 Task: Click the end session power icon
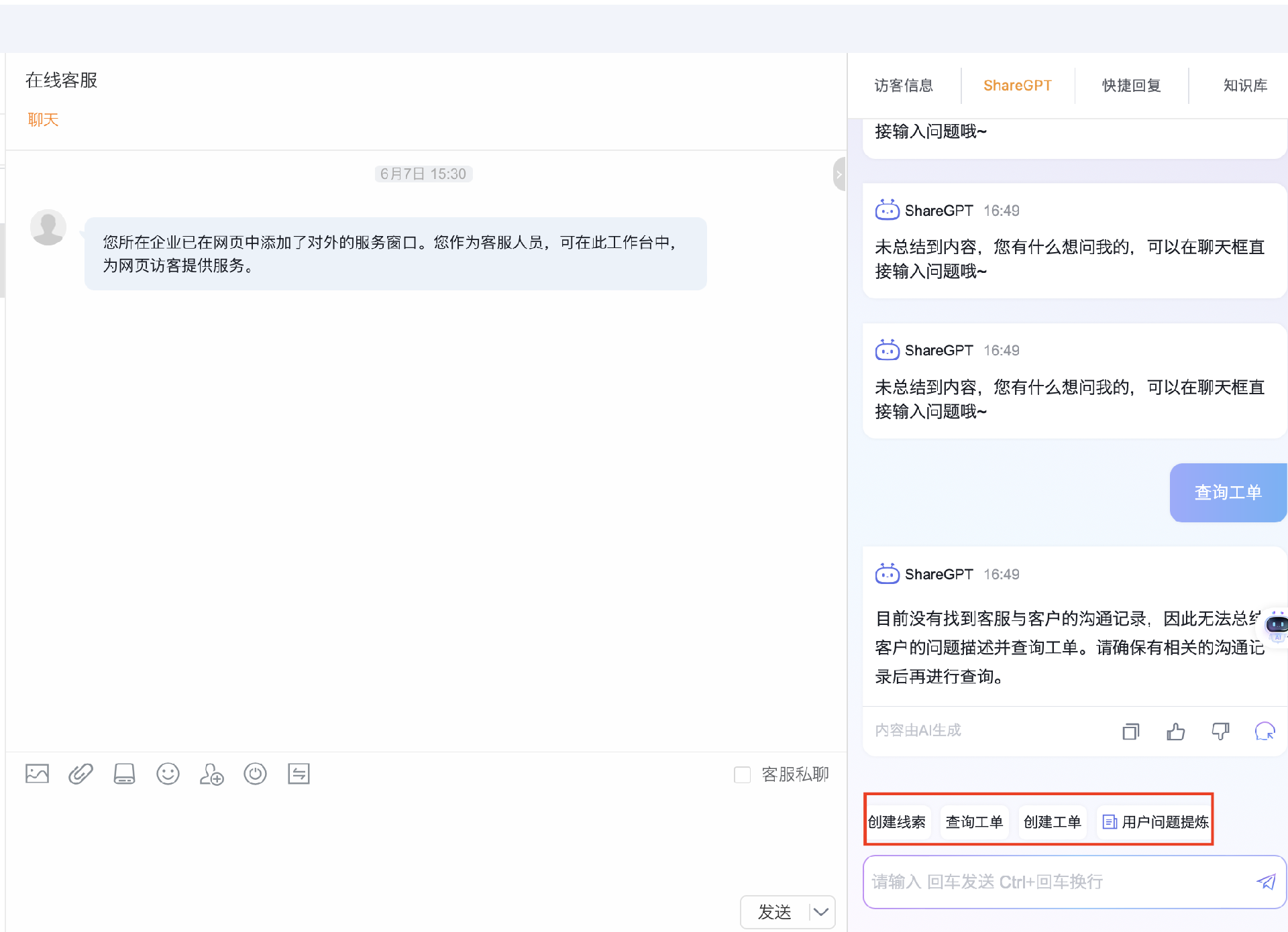coord(255,774)
